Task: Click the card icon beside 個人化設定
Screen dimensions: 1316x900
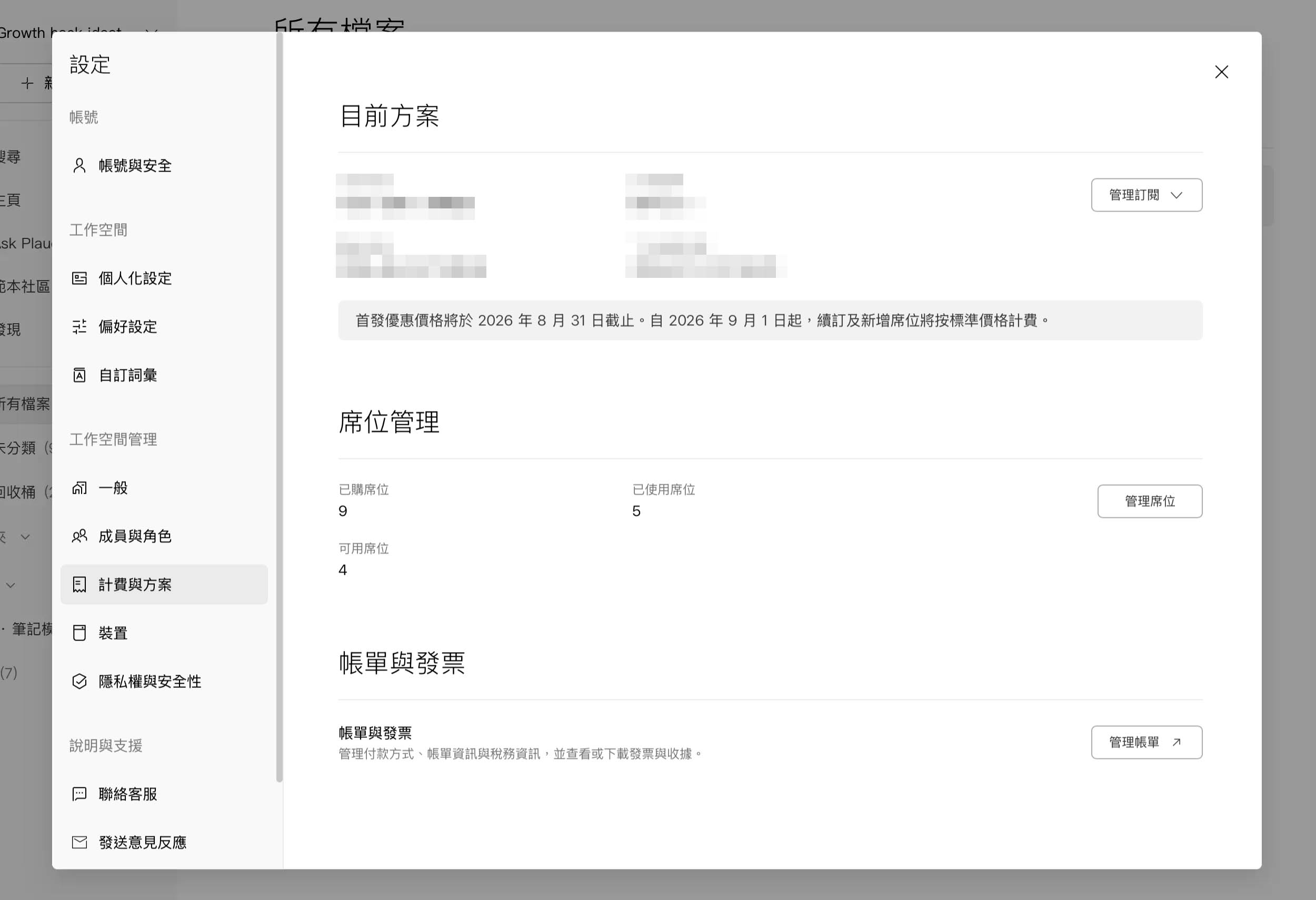Action: tap(79, 278)
